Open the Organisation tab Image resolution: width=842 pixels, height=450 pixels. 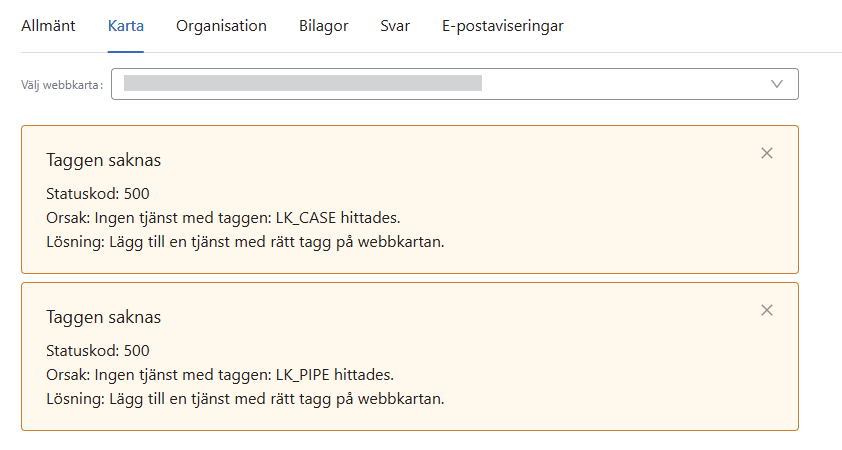click(x=221, y=26)
